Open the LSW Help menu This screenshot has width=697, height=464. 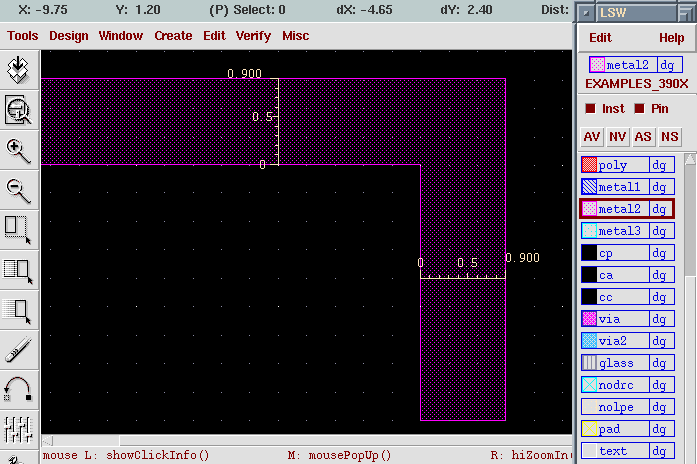coord(671,38)
